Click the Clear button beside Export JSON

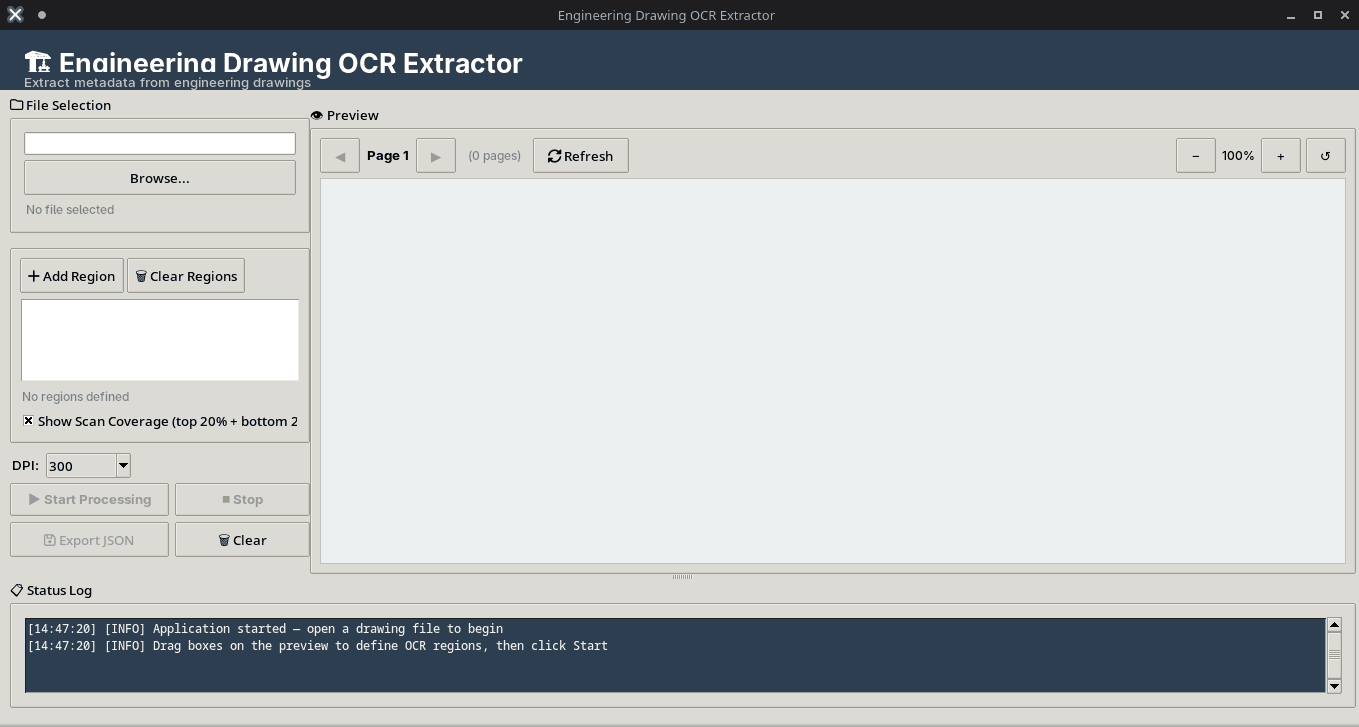(x=242, y=540)
